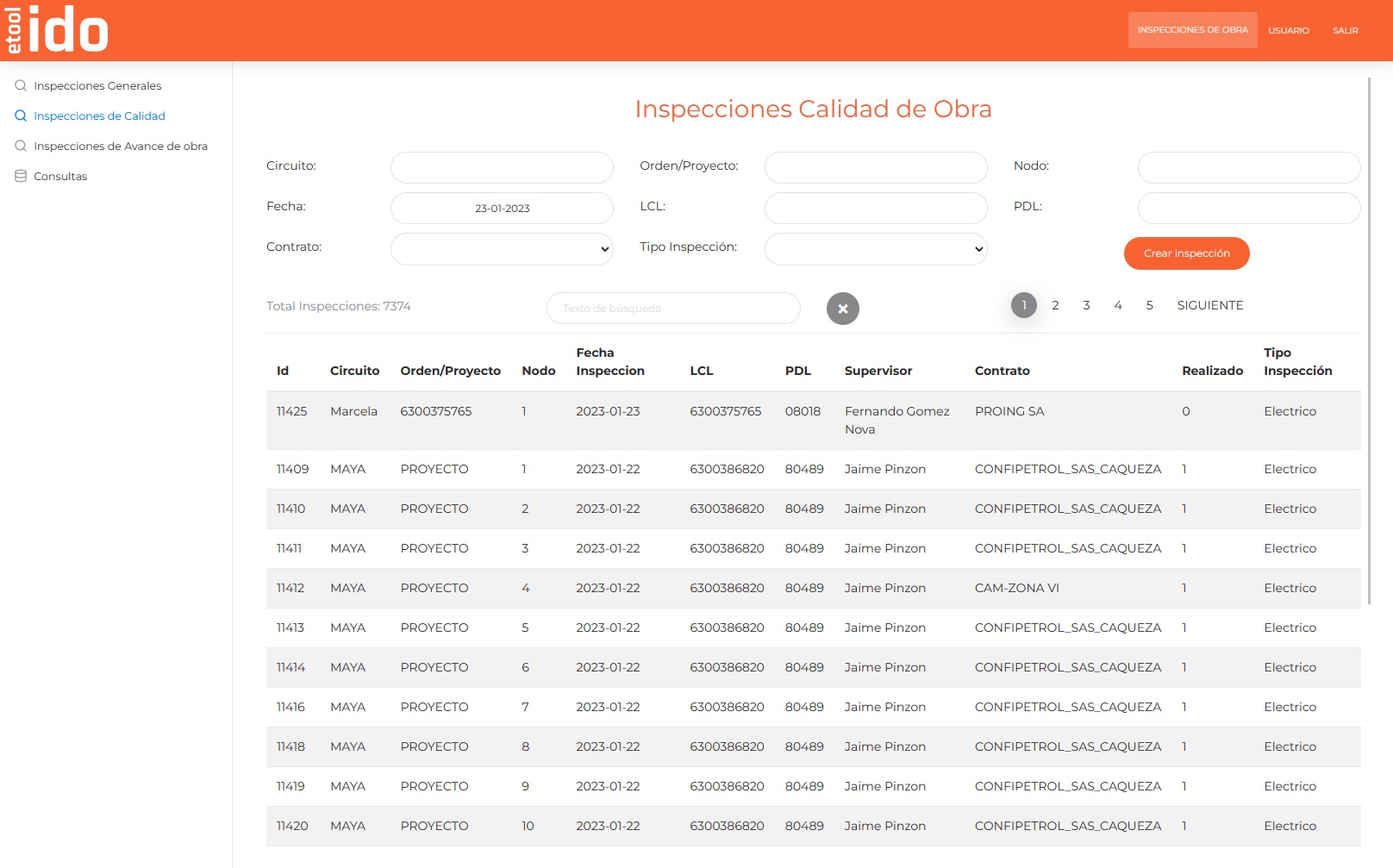Click the etool ido logo
The image size is (1393, 868).
(57, 30)
